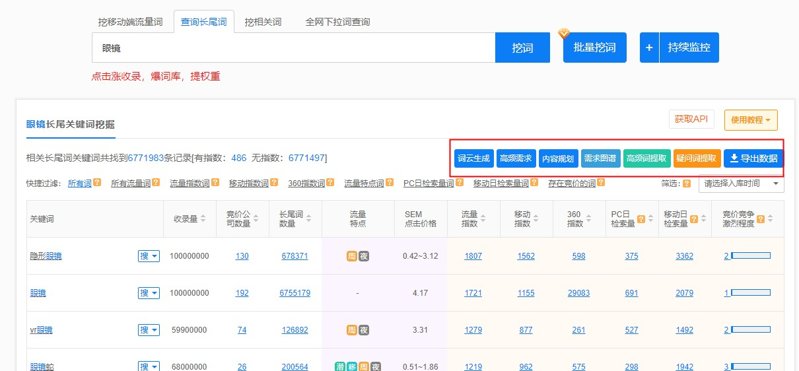Open the 请选择入库时间 dropdown
Screen dimensions: 799x371
click(x=741, y=183)
